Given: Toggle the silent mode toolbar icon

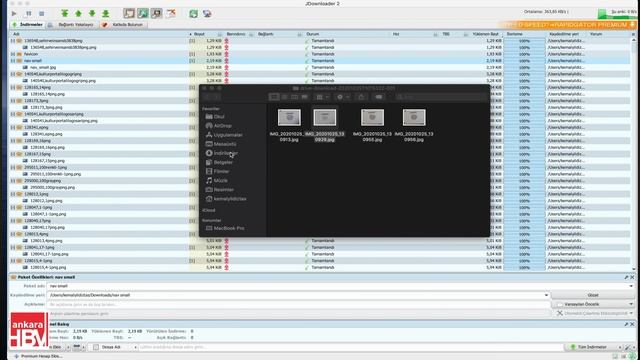Looking at the screenshot, I should [156, 13].
